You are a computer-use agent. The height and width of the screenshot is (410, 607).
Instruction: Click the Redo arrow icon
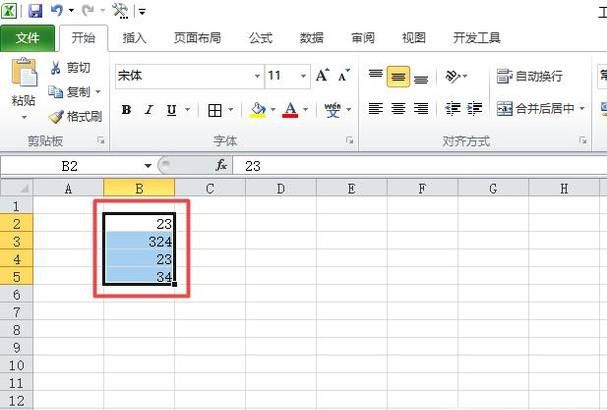coord(87,10)
